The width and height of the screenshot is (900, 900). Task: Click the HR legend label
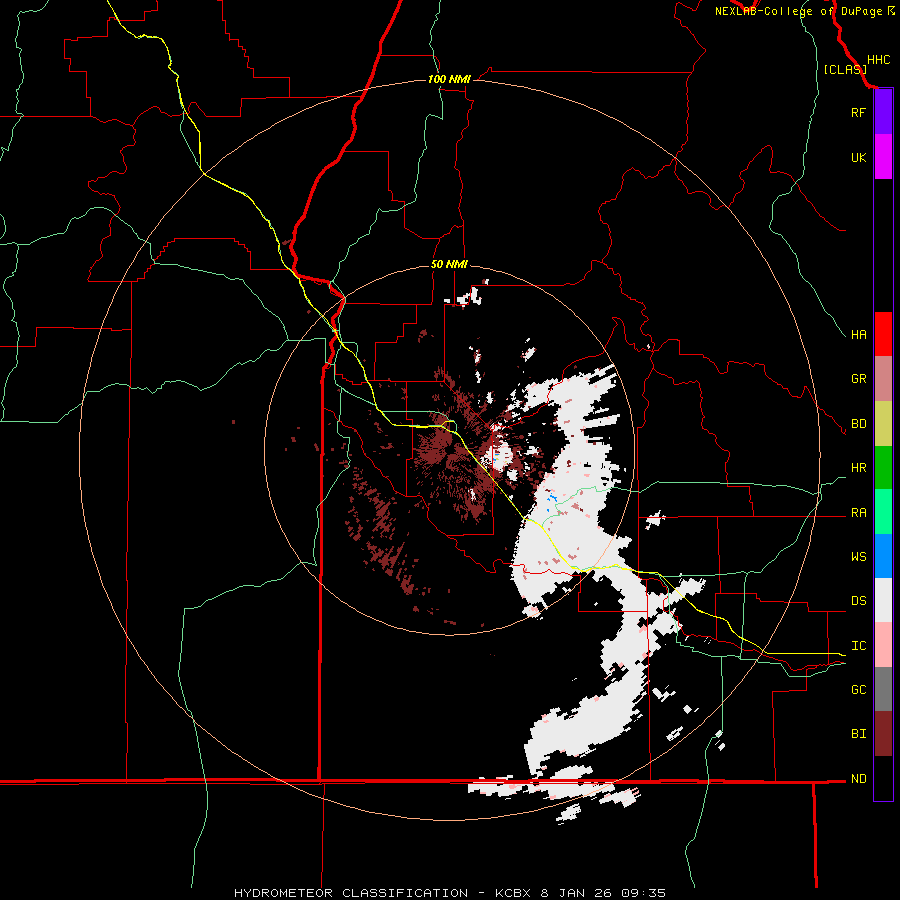pyautogui.click(x=858, y=468)
